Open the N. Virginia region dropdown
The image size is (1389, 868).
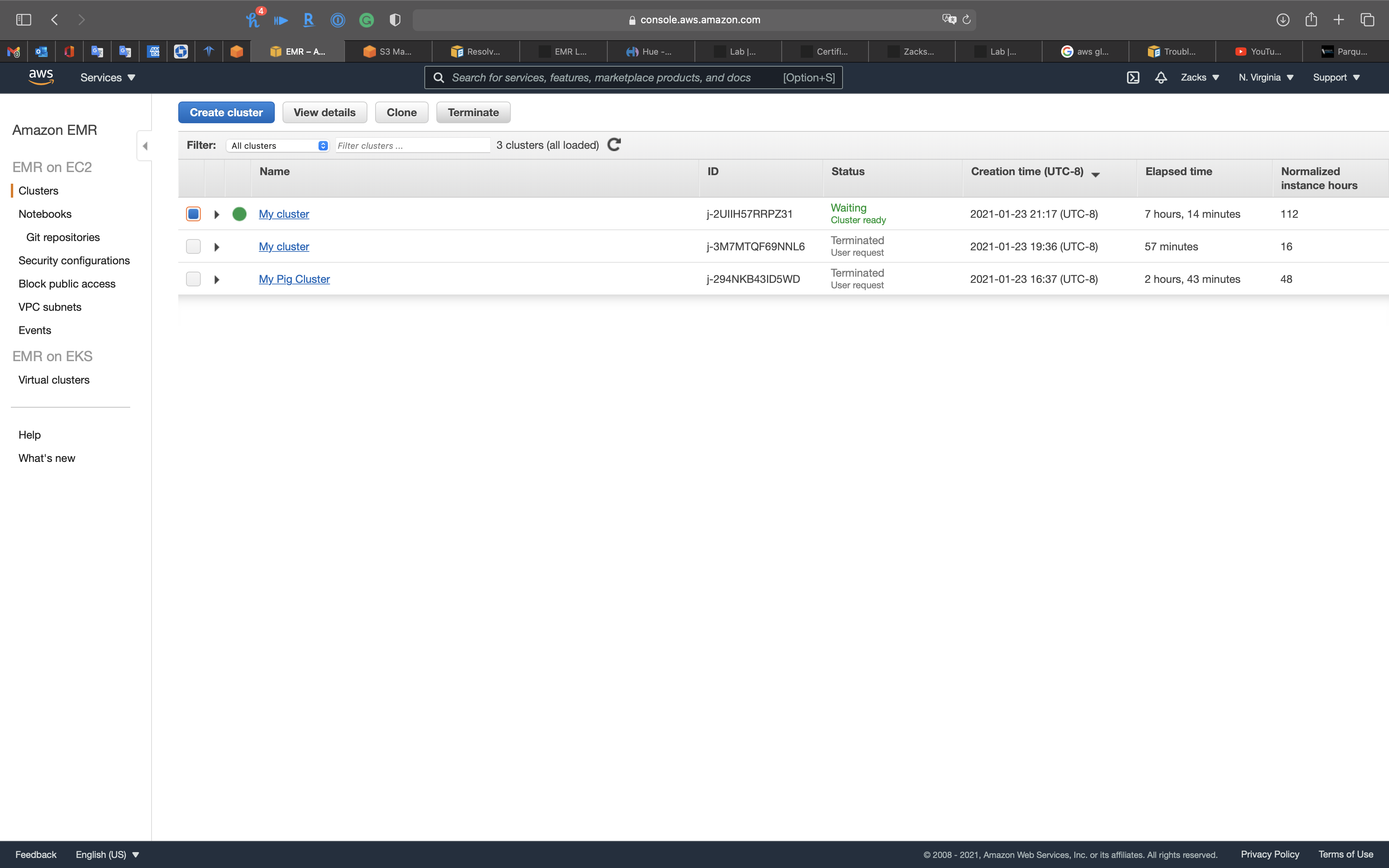[1266, 77]
